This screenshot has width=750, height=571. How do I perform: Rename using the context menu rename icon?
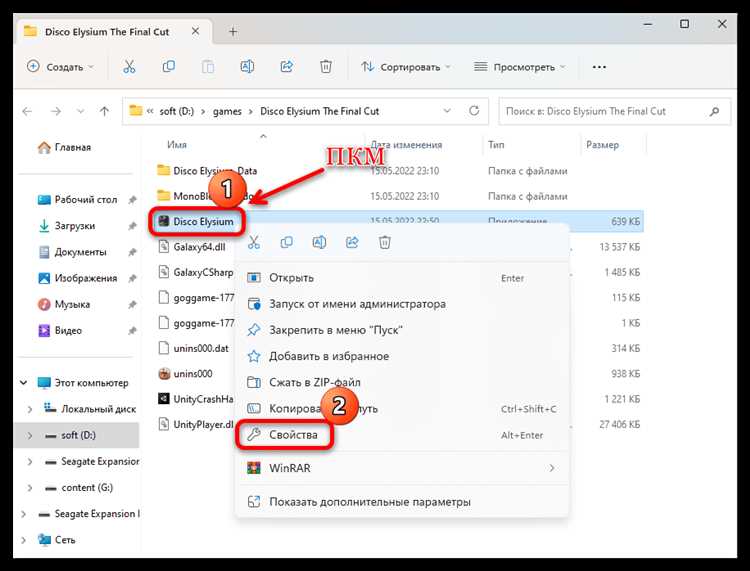[319, 242]
